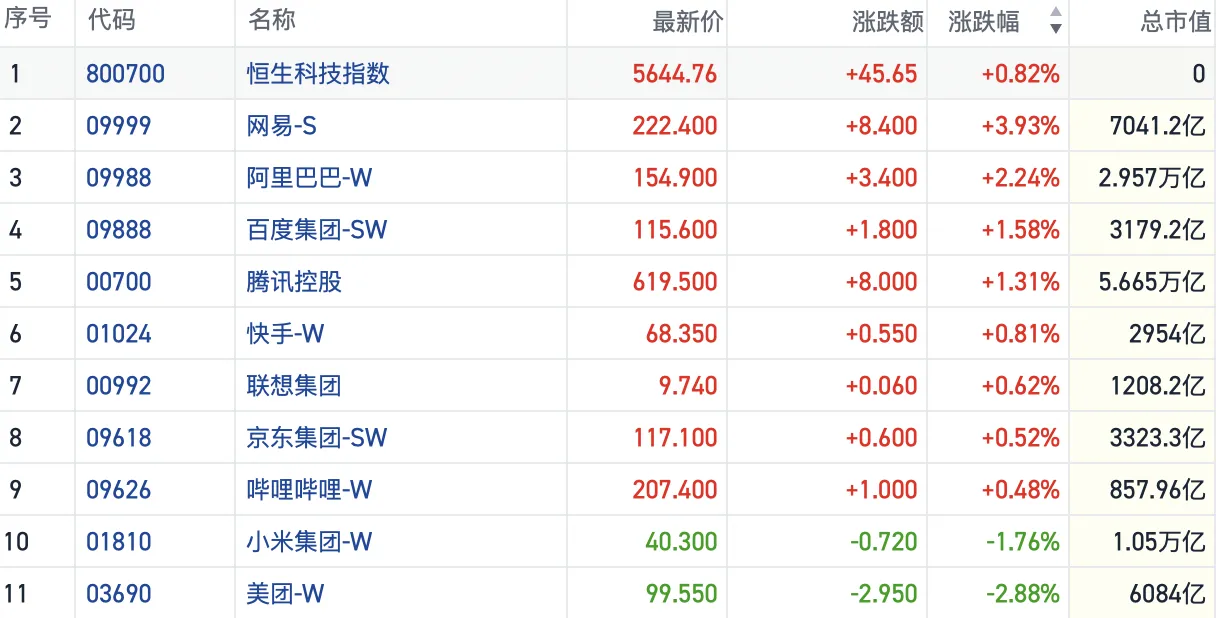Click the 总市值 column header
This screenshot has height=618, width=1216.
tap(1175, 21)
